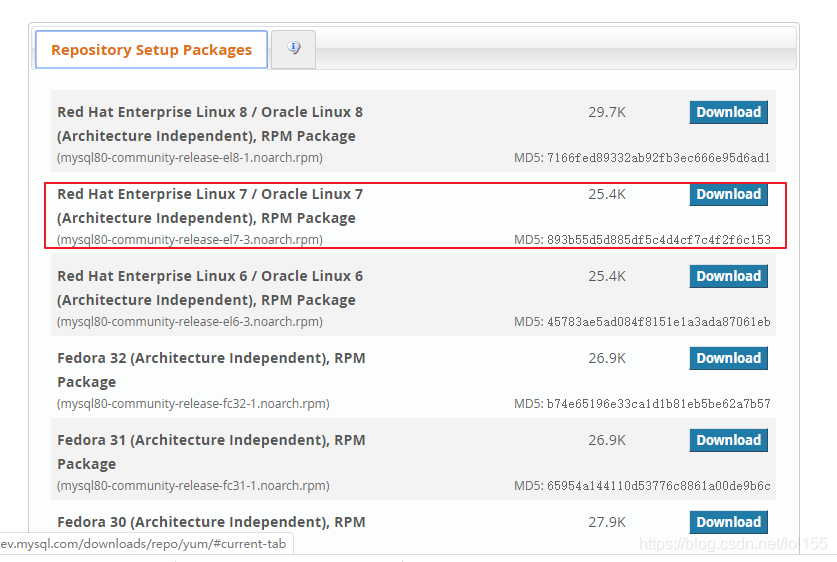The height and width of the screenshot is (562, 837).
Task: Select the Red Hat Enterprise Linux 6 title
Action: coord(210,288)
